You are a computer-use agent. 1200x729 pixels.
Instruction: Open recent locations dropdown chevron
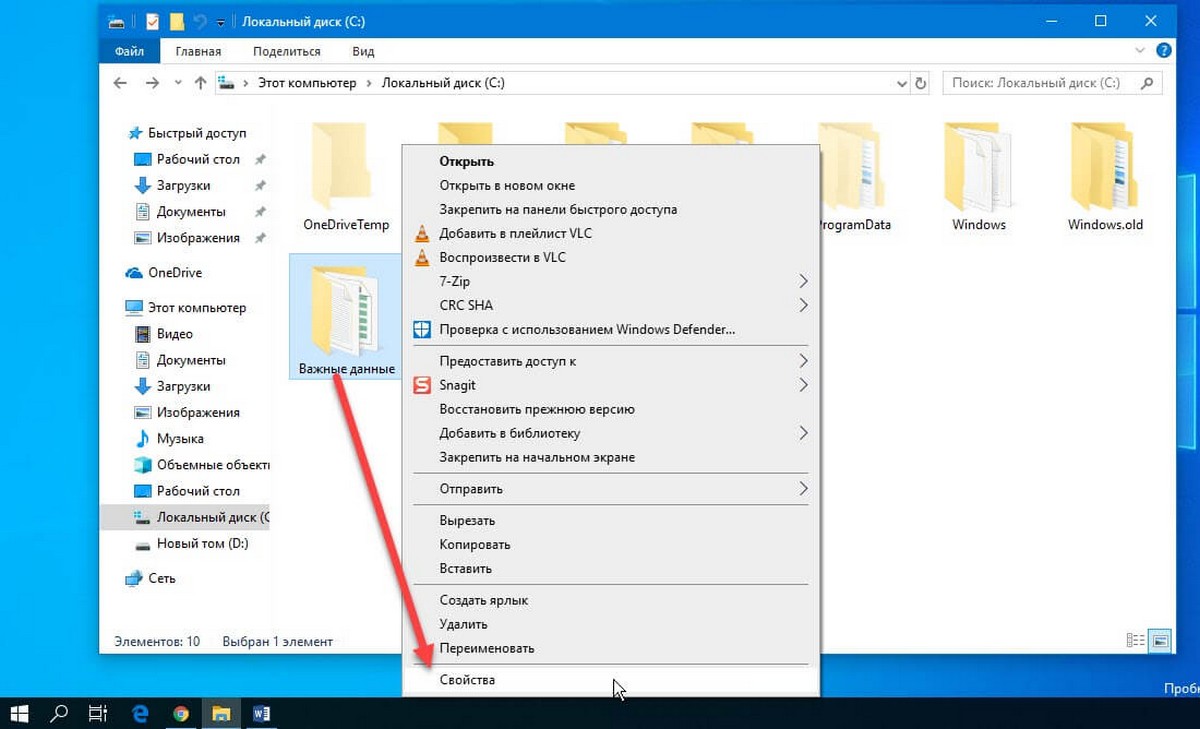178,83
